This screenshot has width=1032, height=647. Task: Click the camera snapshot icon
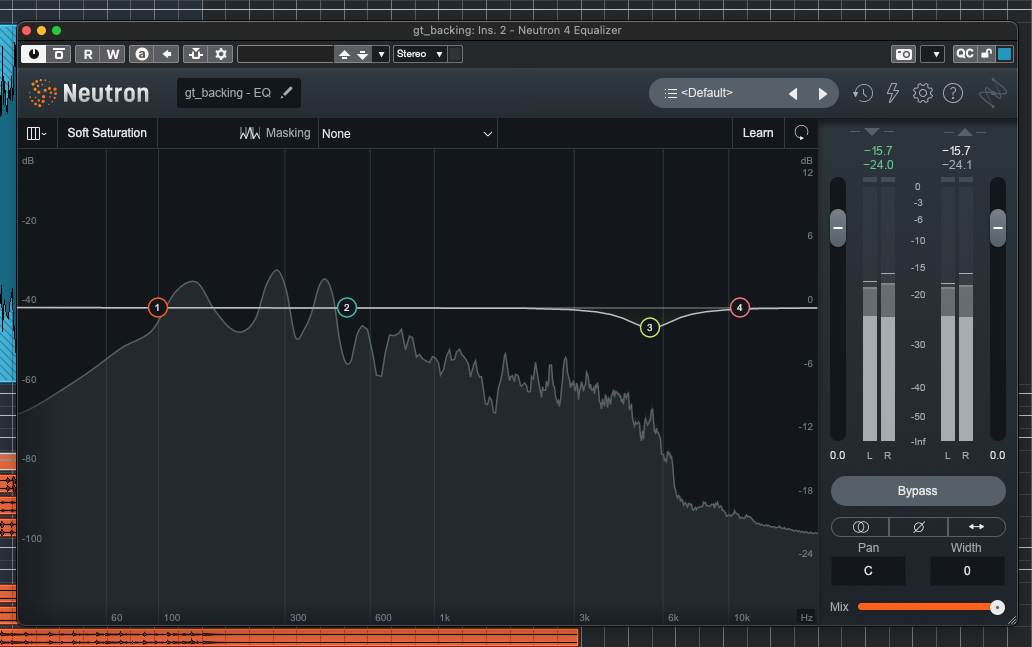(903, 54)
